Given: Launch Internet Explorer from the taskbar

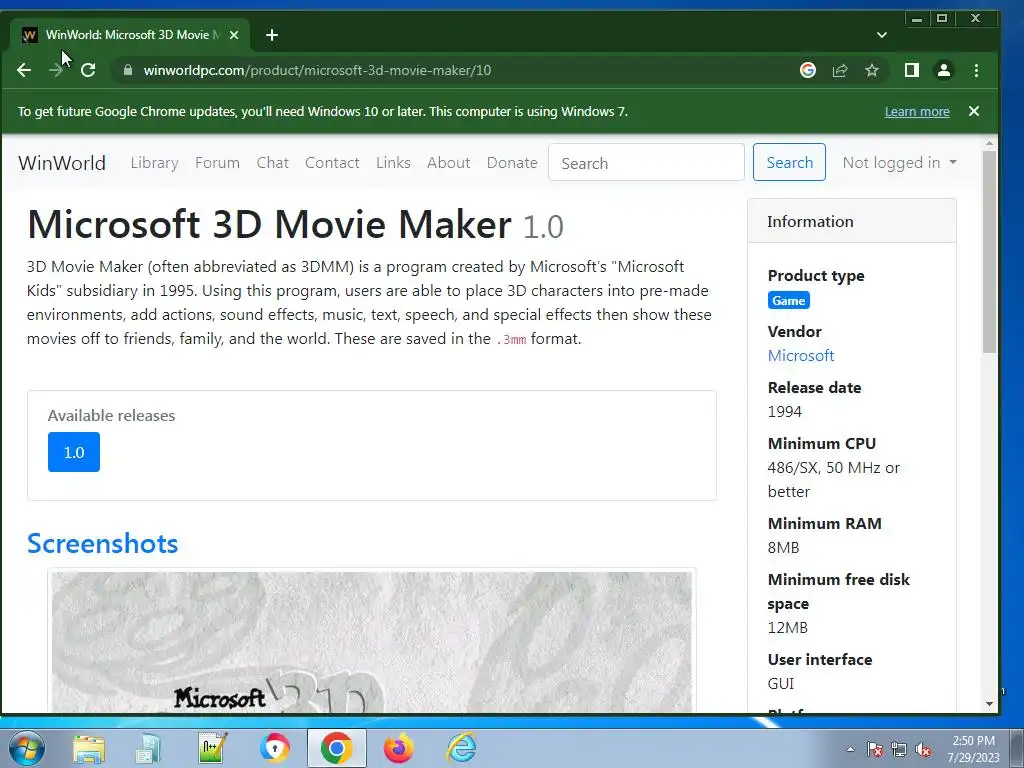Looking at the screenshot, I should click(x=461, y=748).
